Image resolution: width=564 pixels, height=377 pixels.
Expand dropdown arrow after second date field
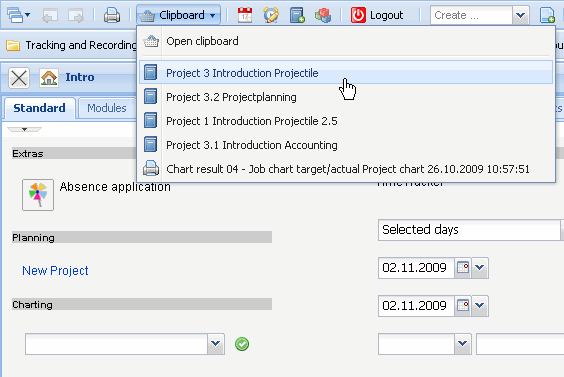coord(480,306)
